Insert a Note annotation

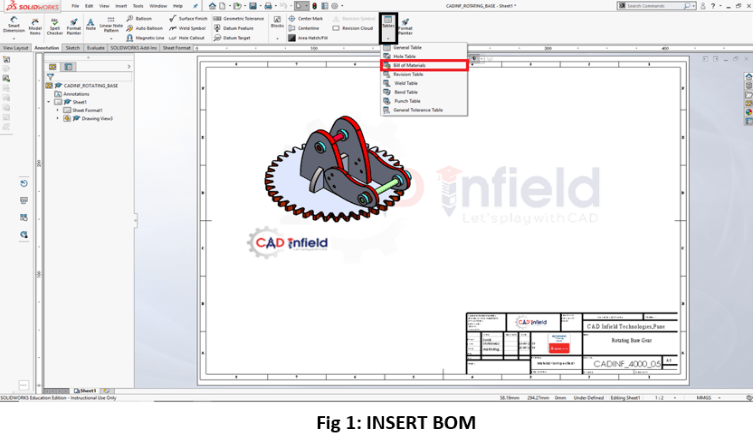coord(90,24)
